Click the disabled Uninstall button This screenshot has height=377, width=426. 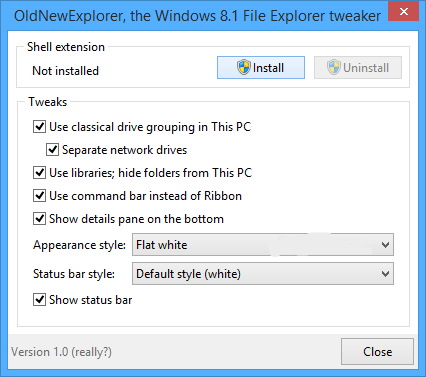point(358,68)
